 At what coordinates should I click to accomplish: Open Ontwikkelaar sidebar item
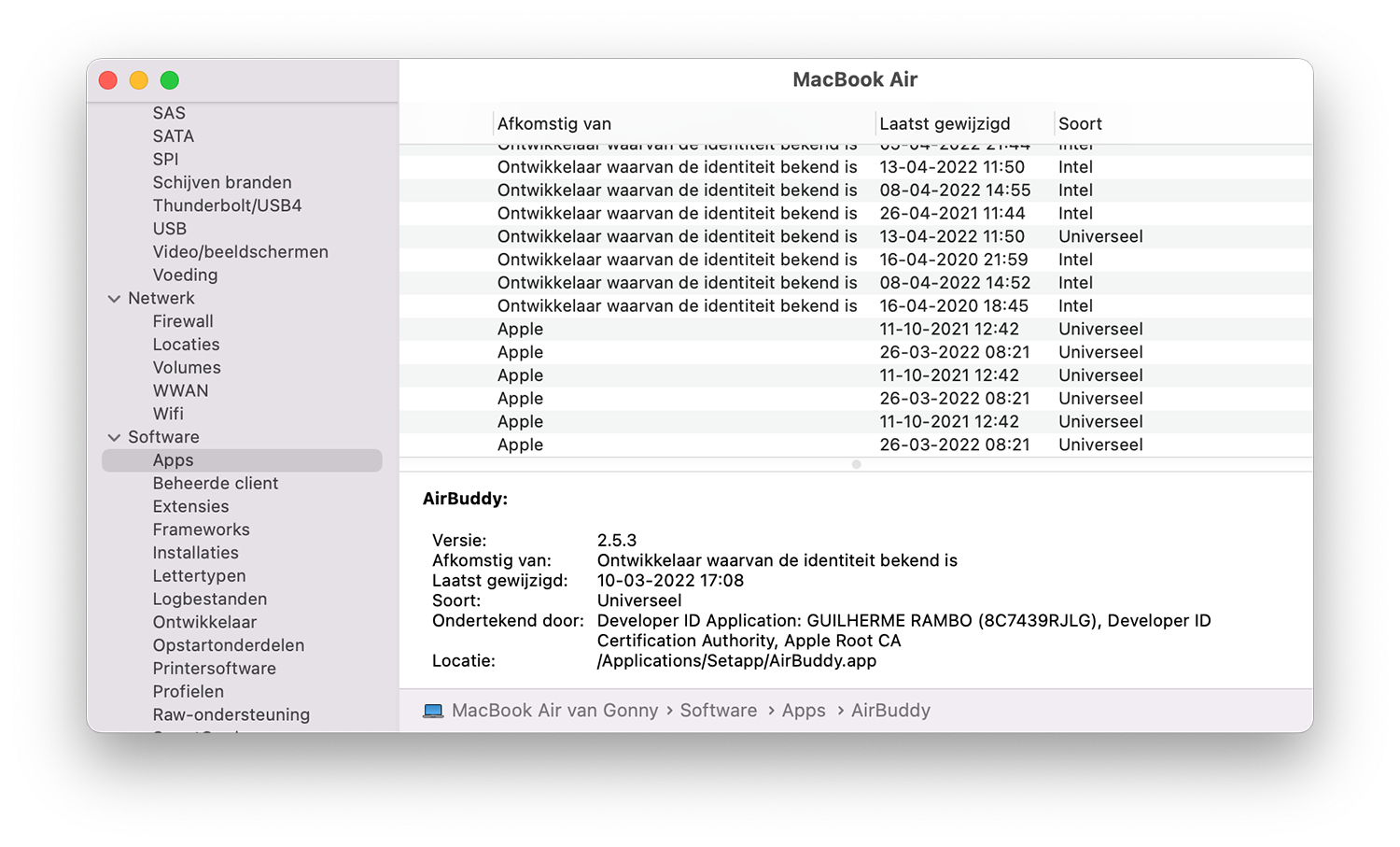pyautogui.click(x=204, y=622)
